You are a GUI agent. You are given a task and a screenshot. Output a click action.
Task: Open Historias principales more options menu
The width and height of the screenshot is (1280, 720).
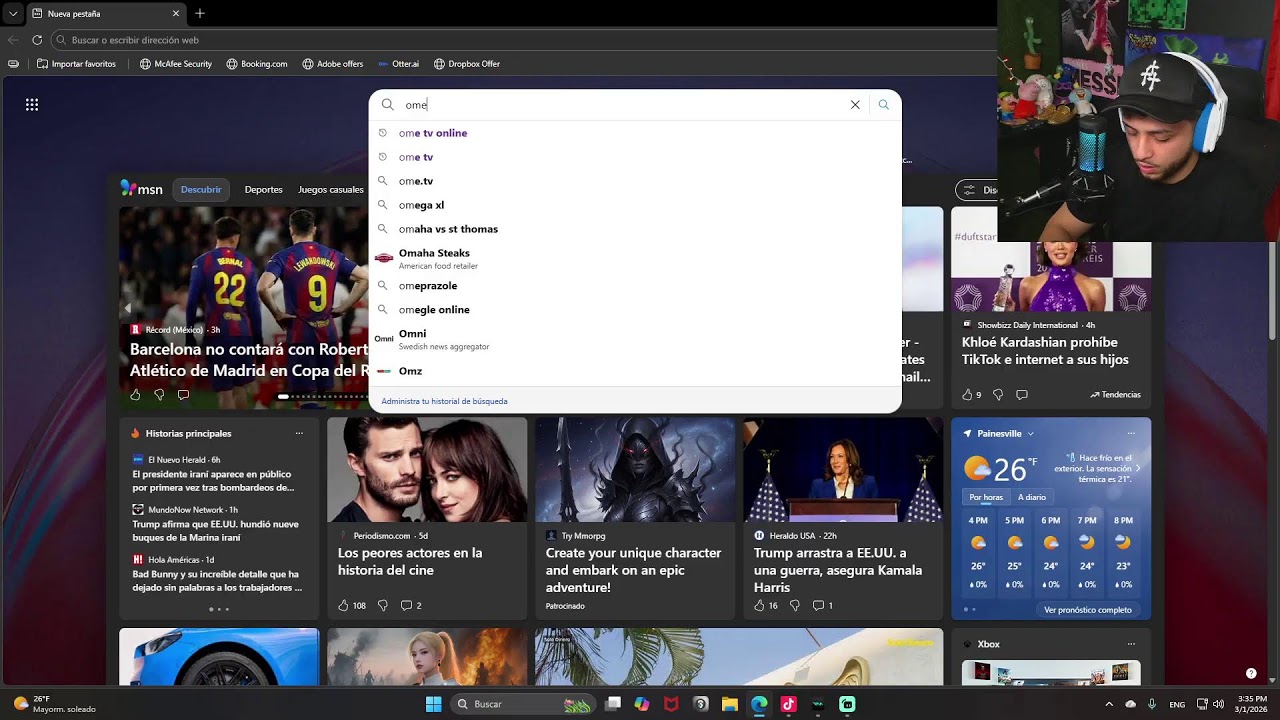(299, 434)
